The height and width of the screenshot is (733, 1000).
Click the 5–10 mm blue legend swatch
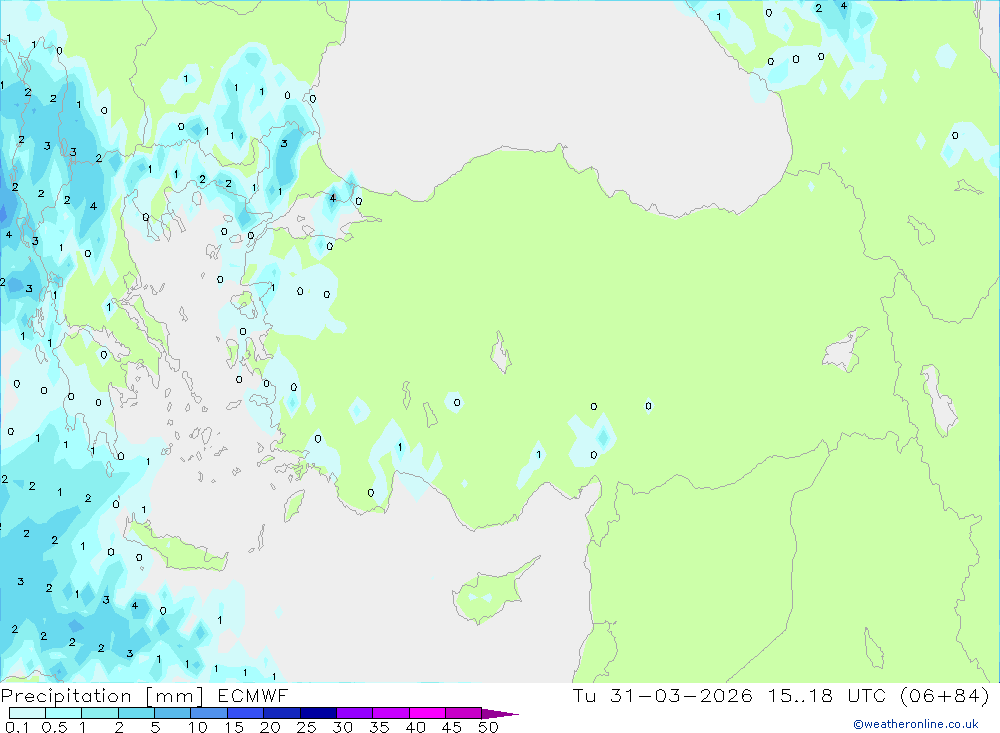[x=173, y=713]
